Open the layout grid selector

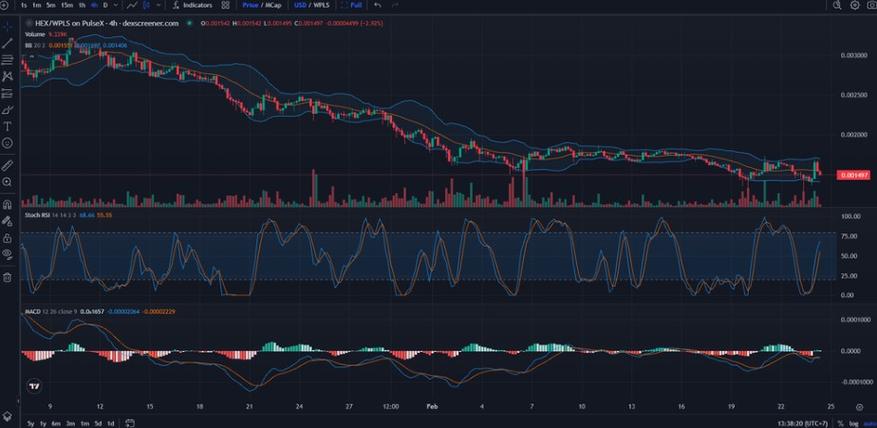(x=225, y=5)
